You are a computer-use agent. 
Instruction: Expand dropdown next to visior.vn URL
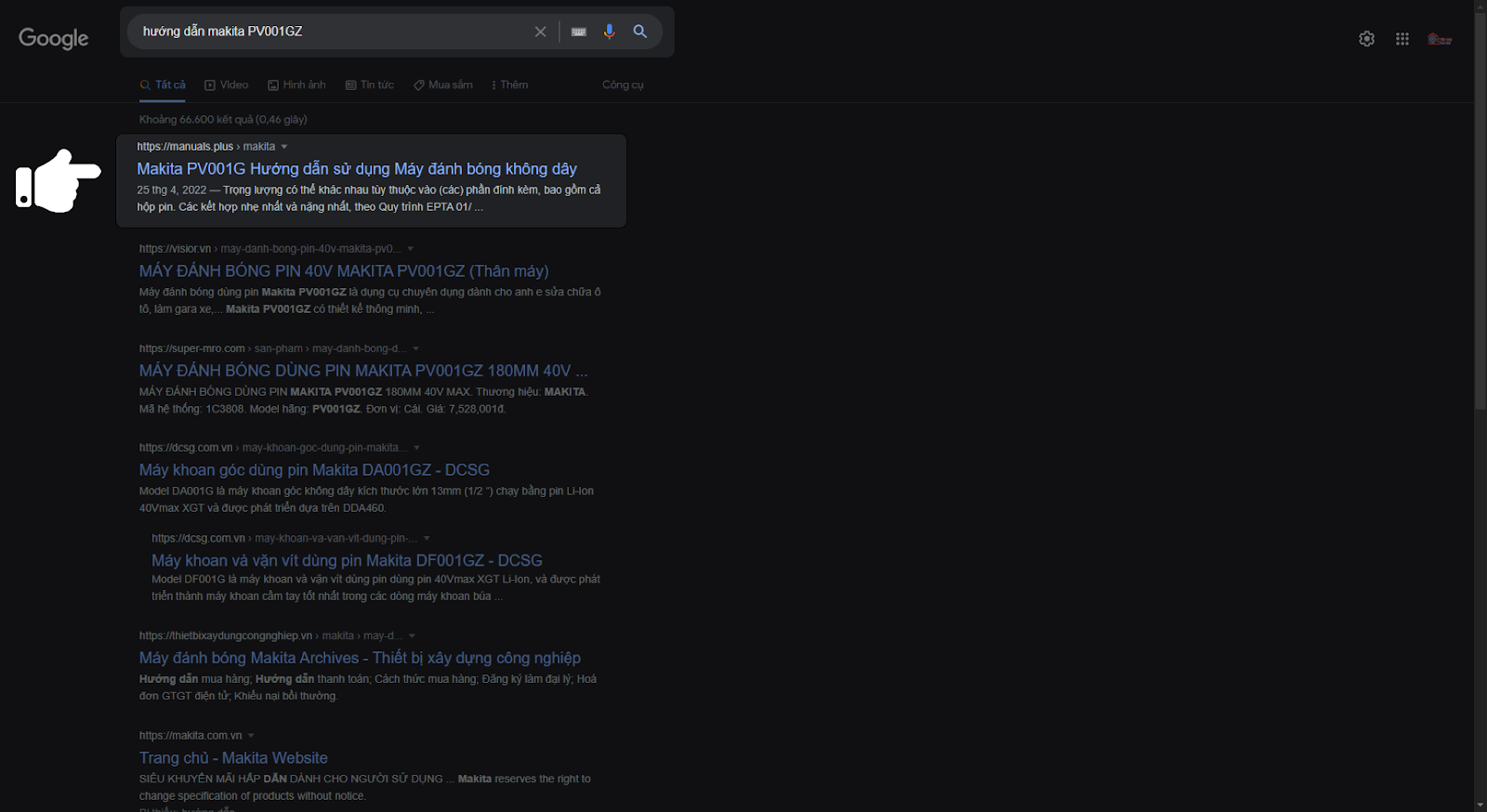tap(411, 249)
